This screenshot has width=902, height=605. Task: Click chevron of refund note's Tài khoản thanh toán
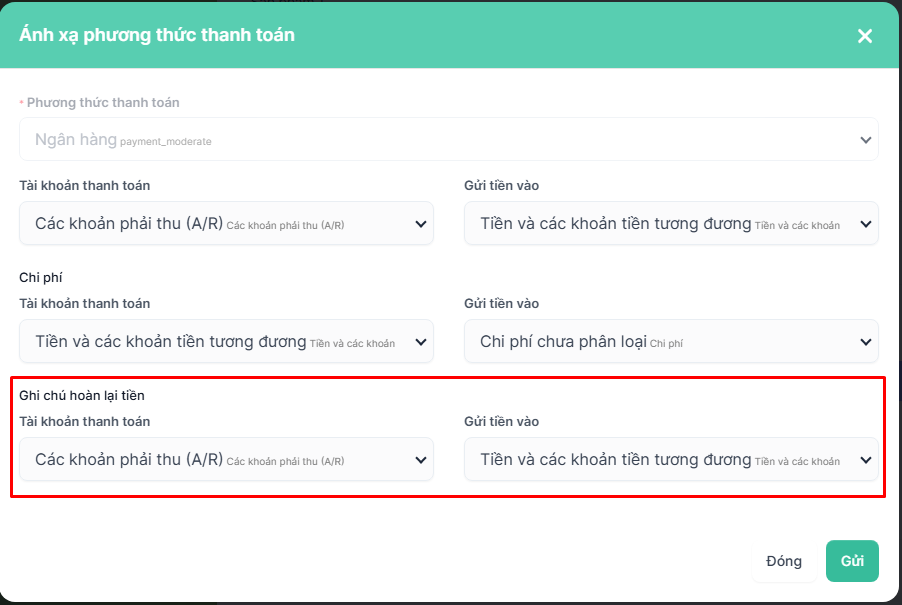[421, 460]
